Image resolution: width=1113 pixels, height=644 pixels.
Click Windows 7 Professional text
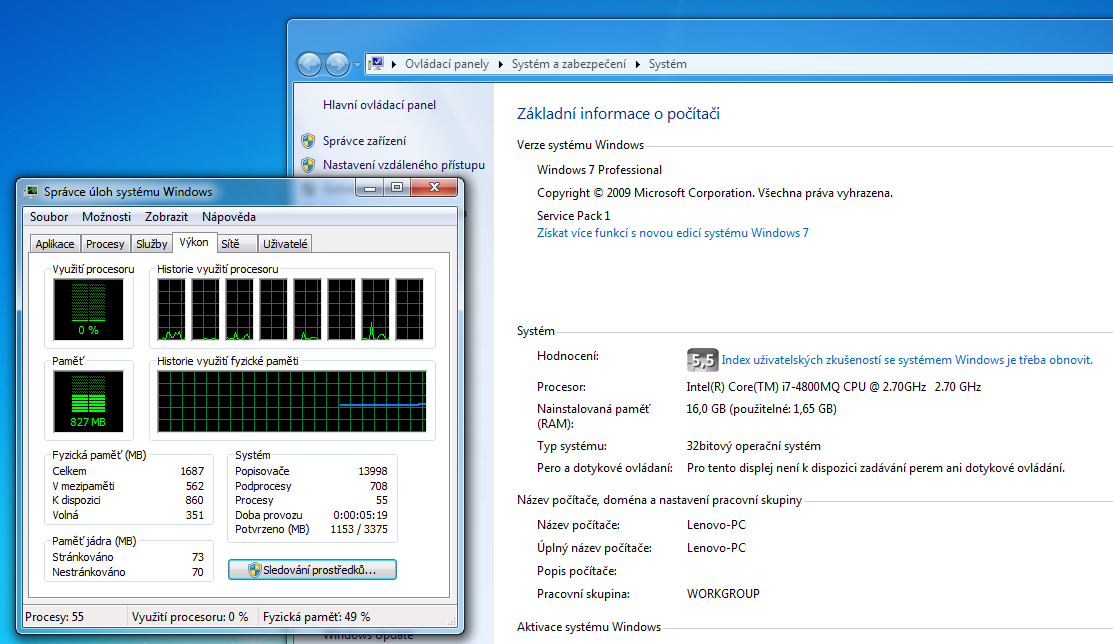click(x=599, y=170)
